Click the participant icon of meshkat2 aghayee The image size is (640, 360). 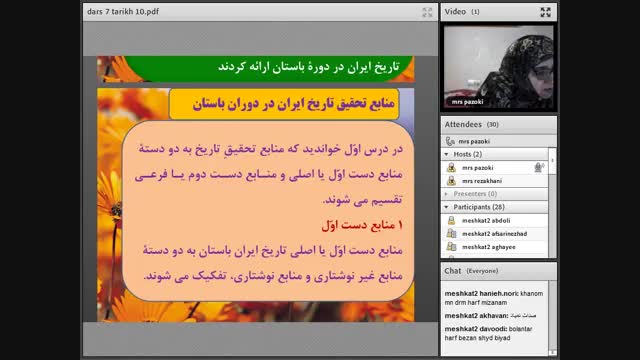pos(451,247)
